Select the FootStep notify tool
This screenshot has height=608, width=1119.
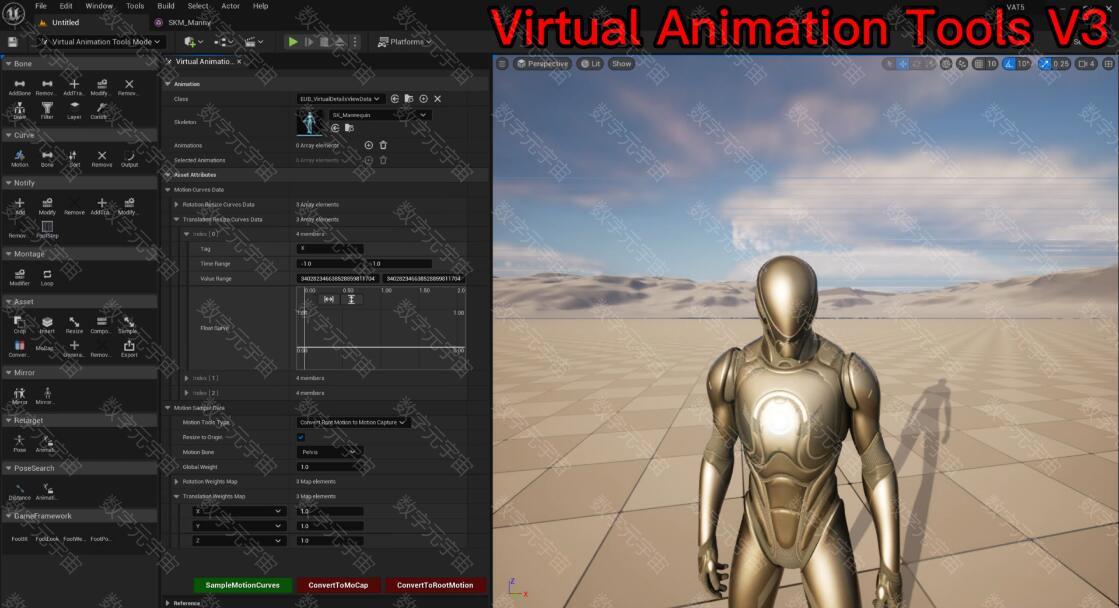pyautogui.click(x=47, y=229)
